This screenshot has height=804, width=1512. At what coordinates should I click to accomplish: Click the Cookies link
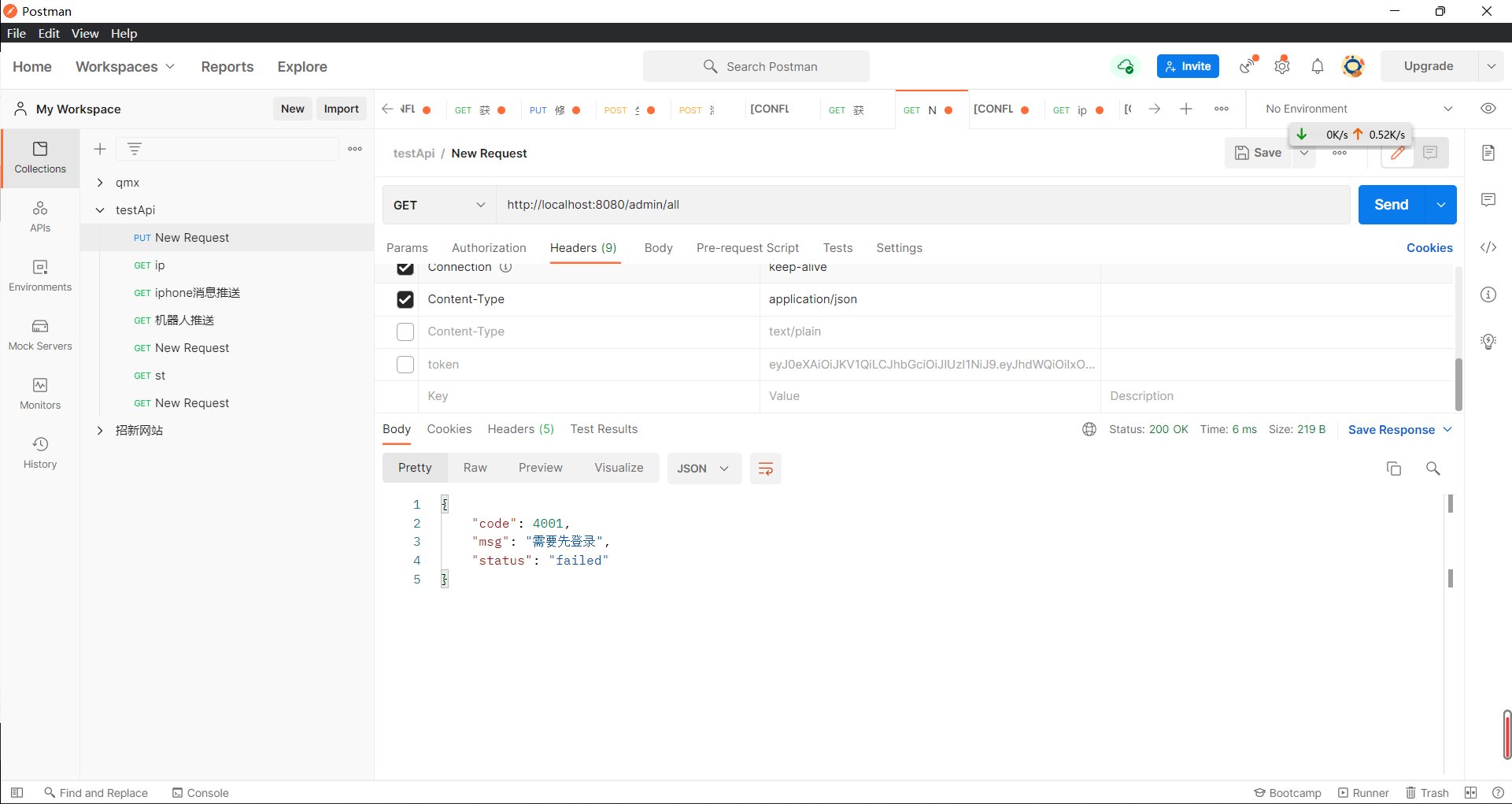tap(1429, 248)
